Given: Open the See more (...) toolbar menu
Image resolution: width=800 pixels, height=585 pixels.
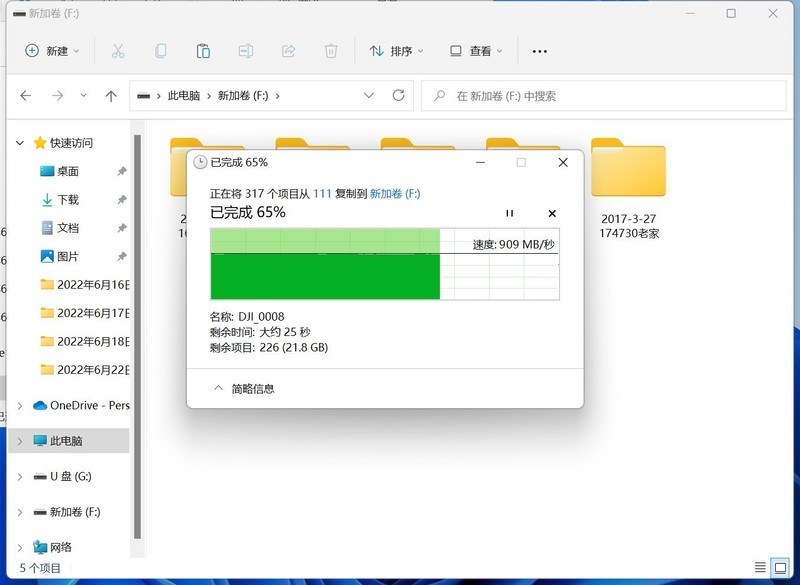Looking at the screenshot, I should 540,51.
